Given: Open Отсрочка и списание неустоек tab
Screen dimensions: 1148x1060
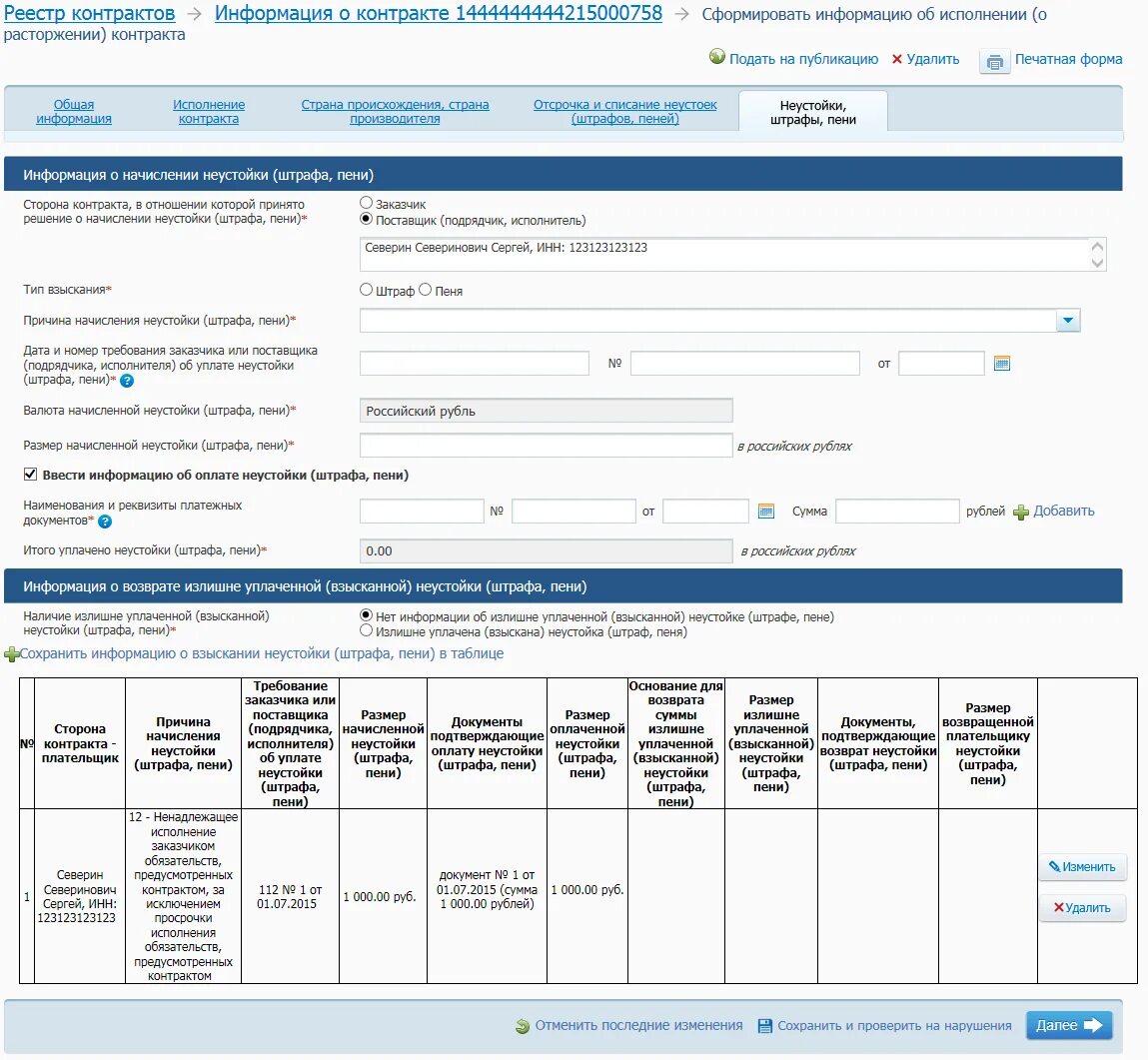Looking at the screenshot, I should pos(625,111).
